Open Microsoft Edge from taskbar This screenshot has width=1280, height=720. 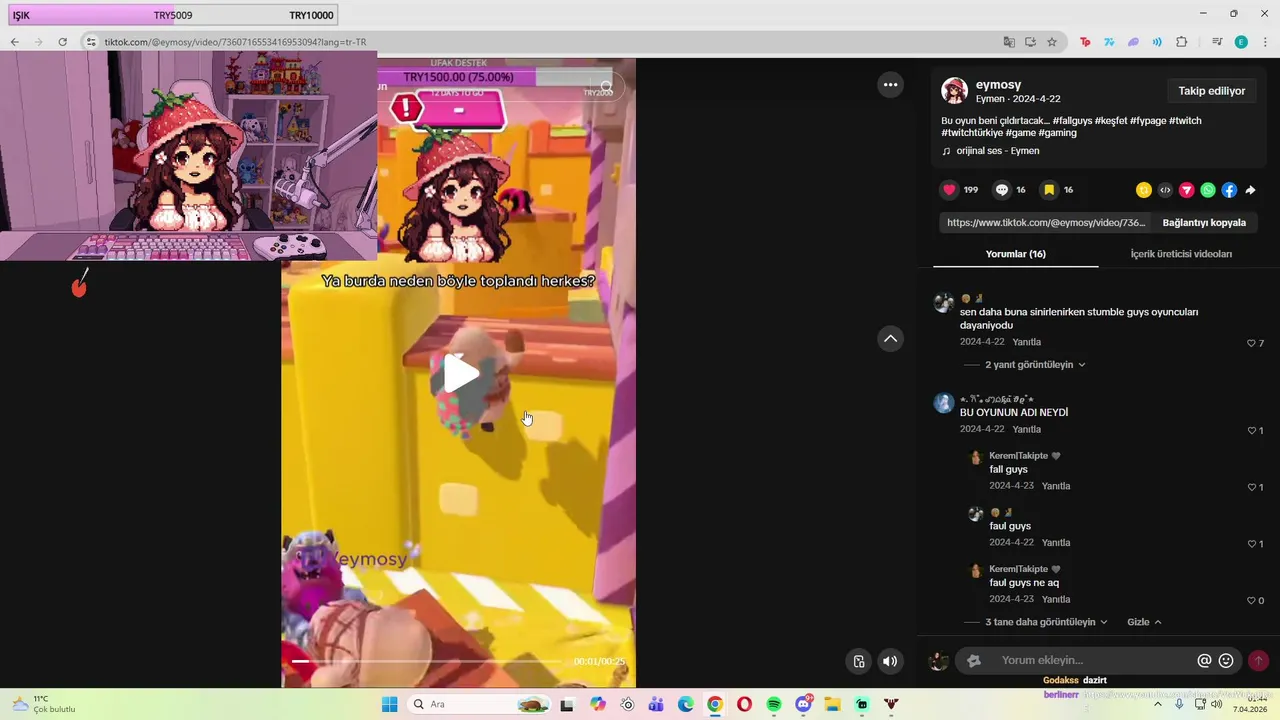coord(685,704)
